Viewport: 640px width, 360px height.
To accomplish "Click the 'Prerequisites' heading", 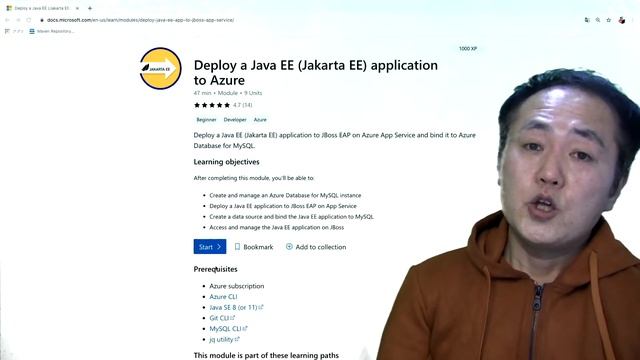I will coord(216,269).
